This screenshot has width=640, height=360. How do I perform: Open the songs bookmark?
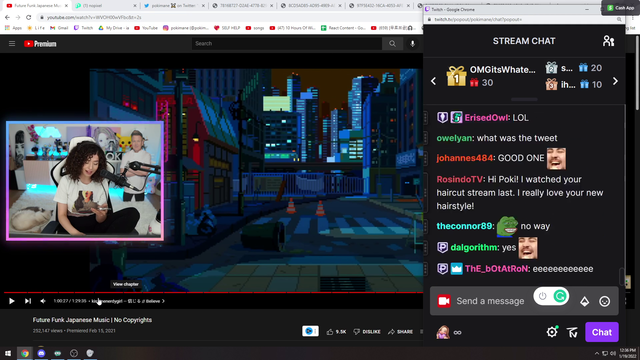click(255, 28)
